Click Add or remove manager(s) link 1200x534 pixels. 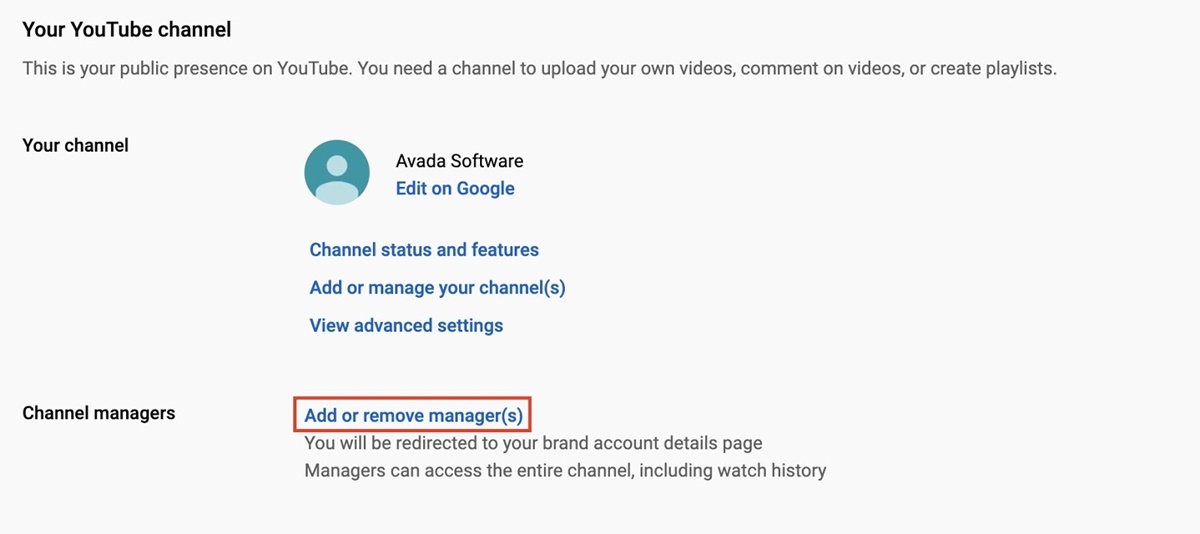click(413, 414)
